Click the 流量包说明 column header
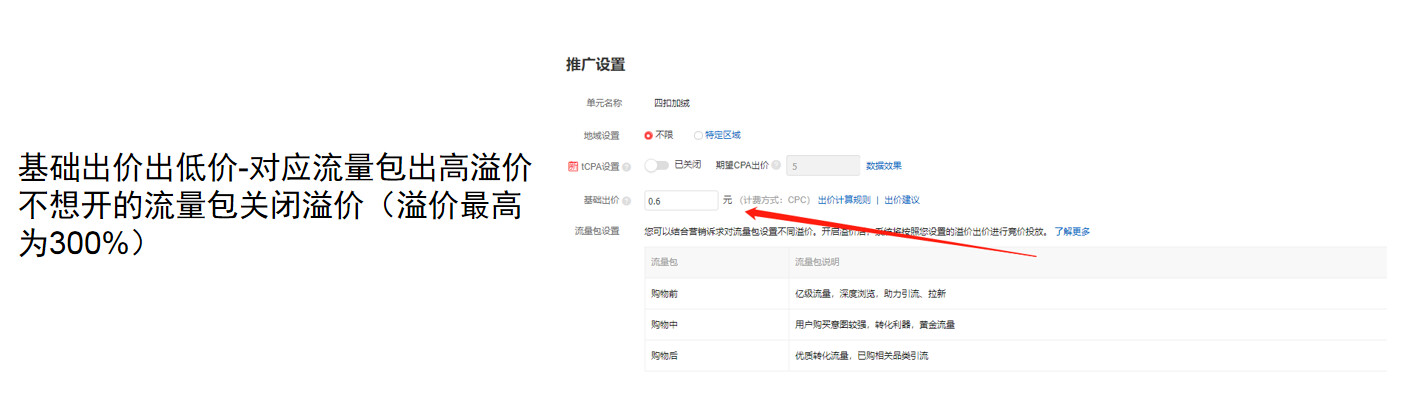The width and height of the screenshot is (1402, 413). coord(817,262)
